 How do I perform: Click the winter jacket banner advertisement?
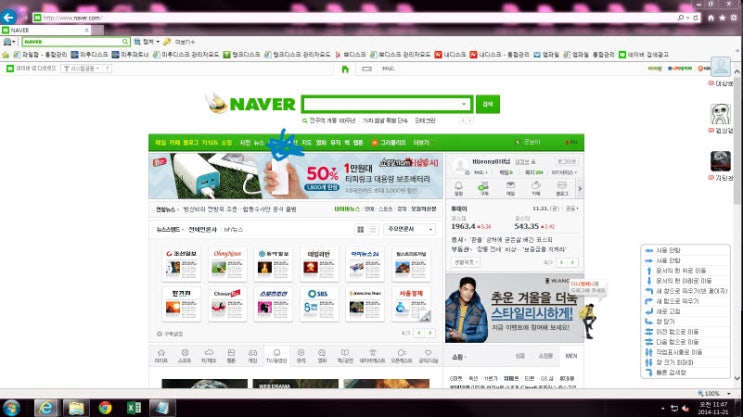[x=514, y=308]
